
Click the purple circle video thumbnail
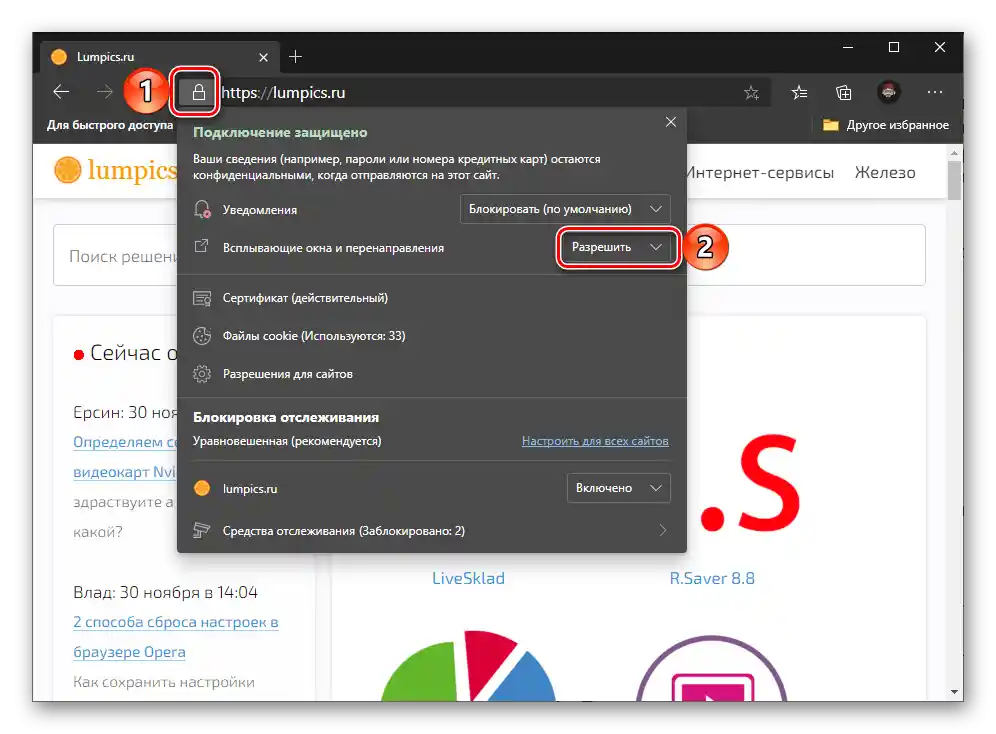[x=711, y=668]
